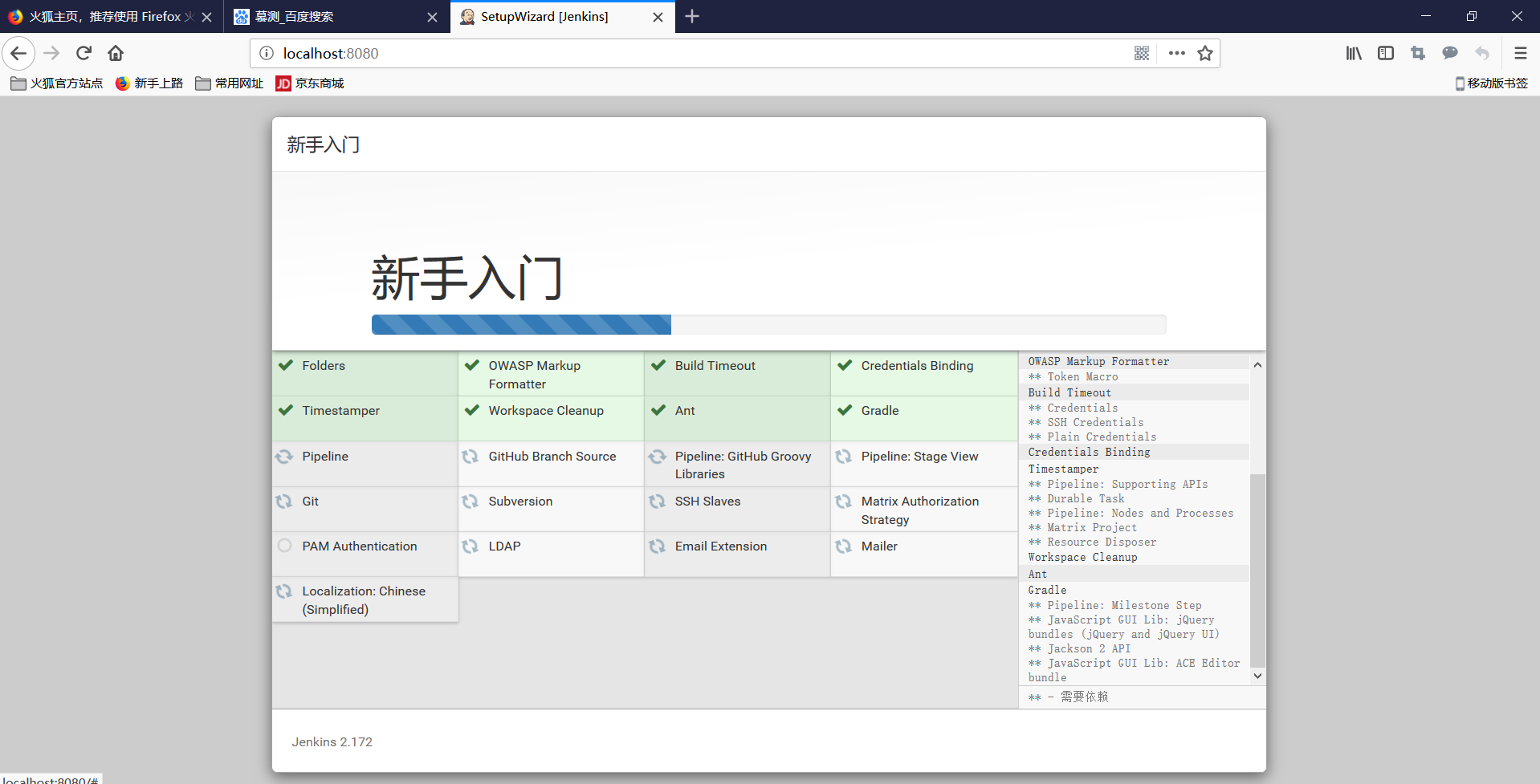This screenshot has height=784, width=1540.
Task: Open a new browser tab
Action: [x=692, y=17]
